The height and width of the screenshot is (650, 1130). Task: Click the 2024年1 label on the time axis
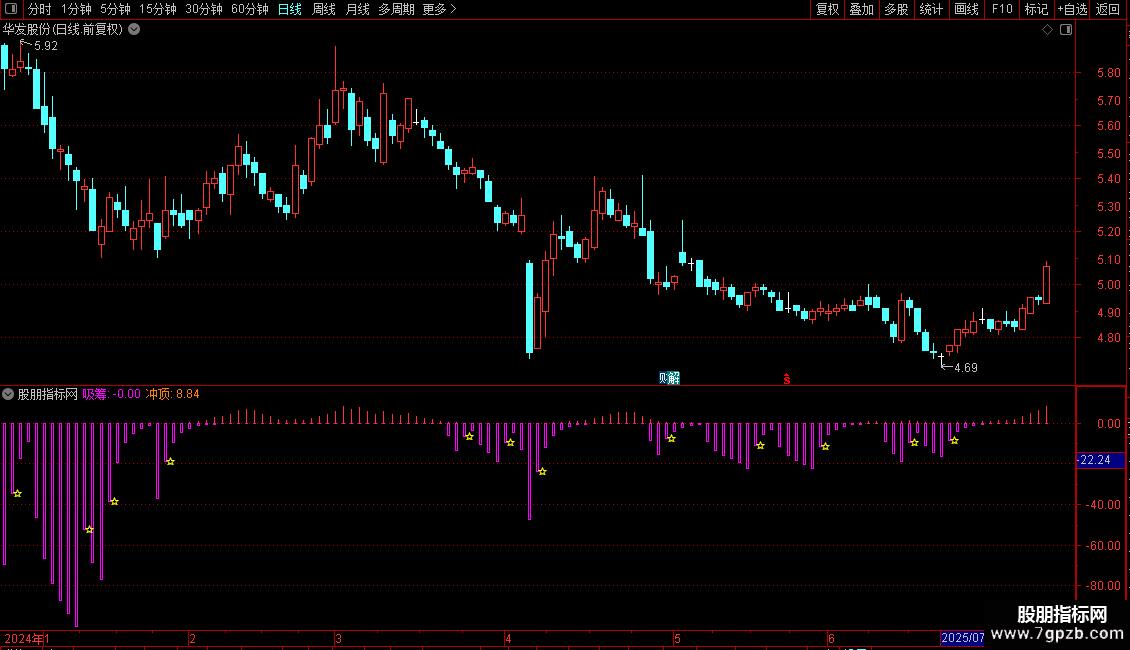pos(27,638)
